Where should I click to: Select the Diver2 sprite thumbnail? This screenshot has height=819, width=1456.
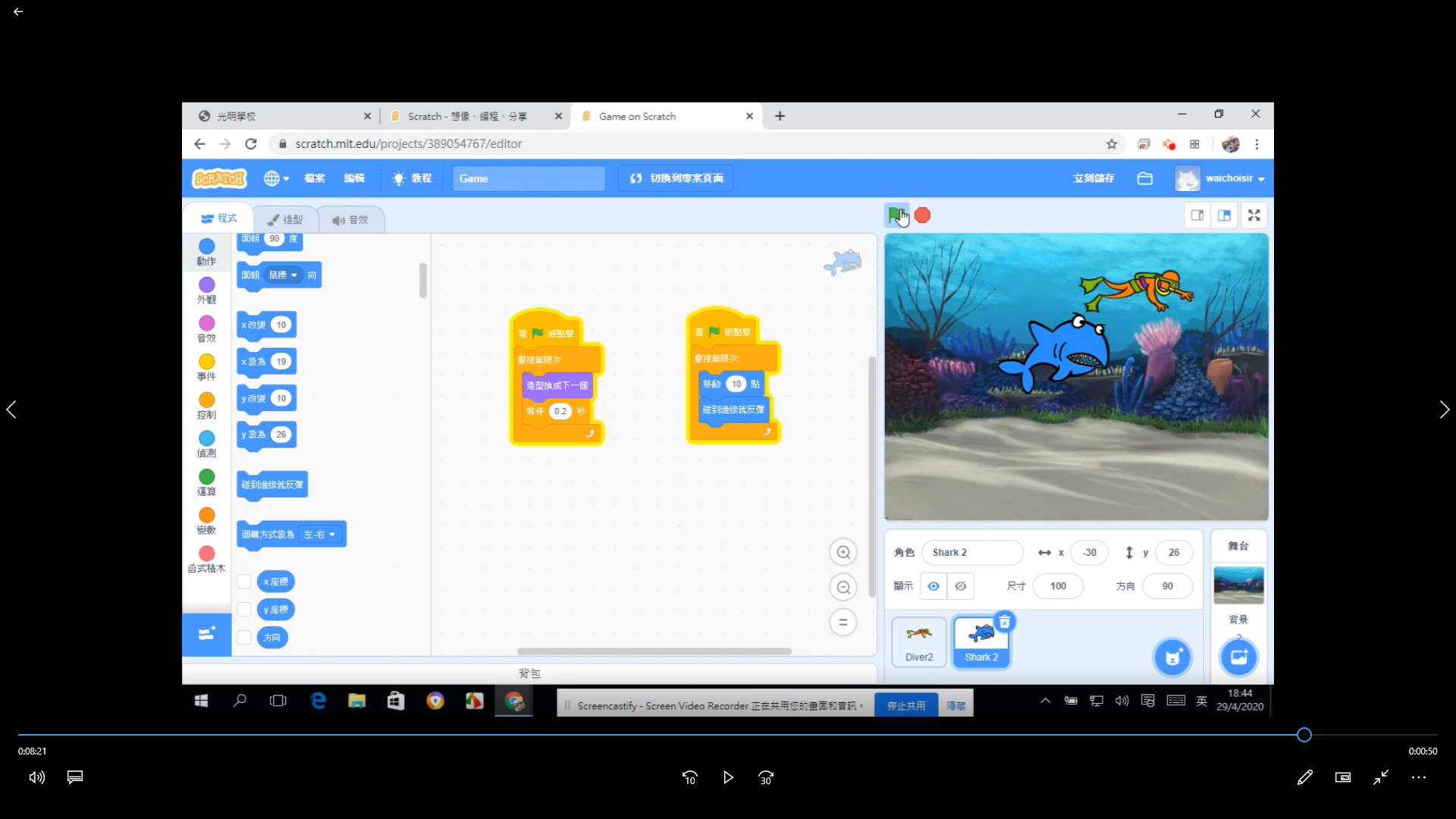coord(919,642)
